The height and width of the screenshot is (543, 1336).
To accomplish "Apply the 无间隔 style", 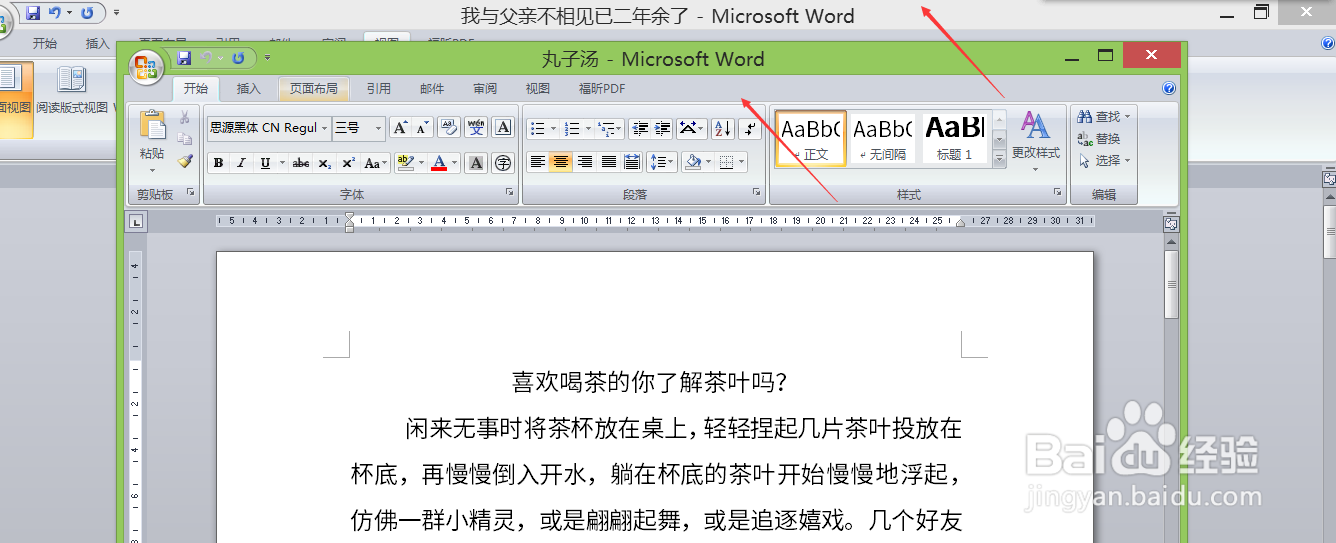I will click(x=883, y=138).
